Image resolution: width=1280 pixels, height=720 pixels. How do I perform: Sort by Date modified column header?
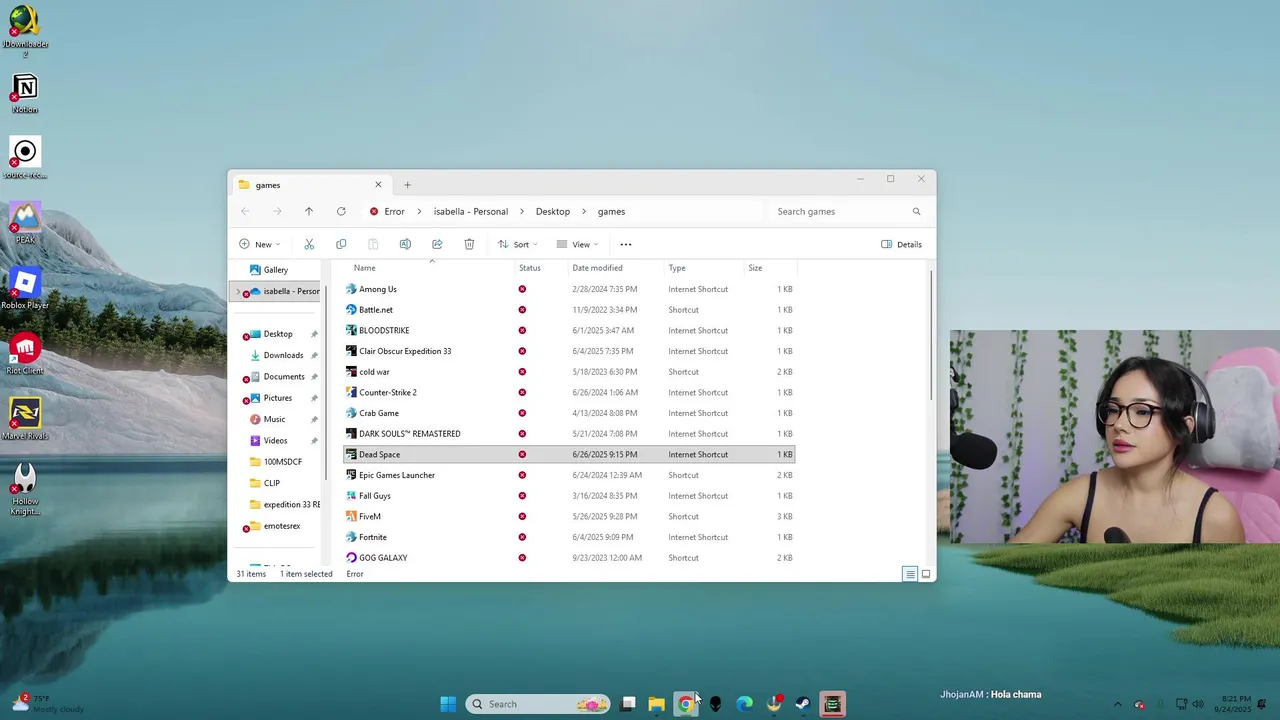(x=597, y=268)
